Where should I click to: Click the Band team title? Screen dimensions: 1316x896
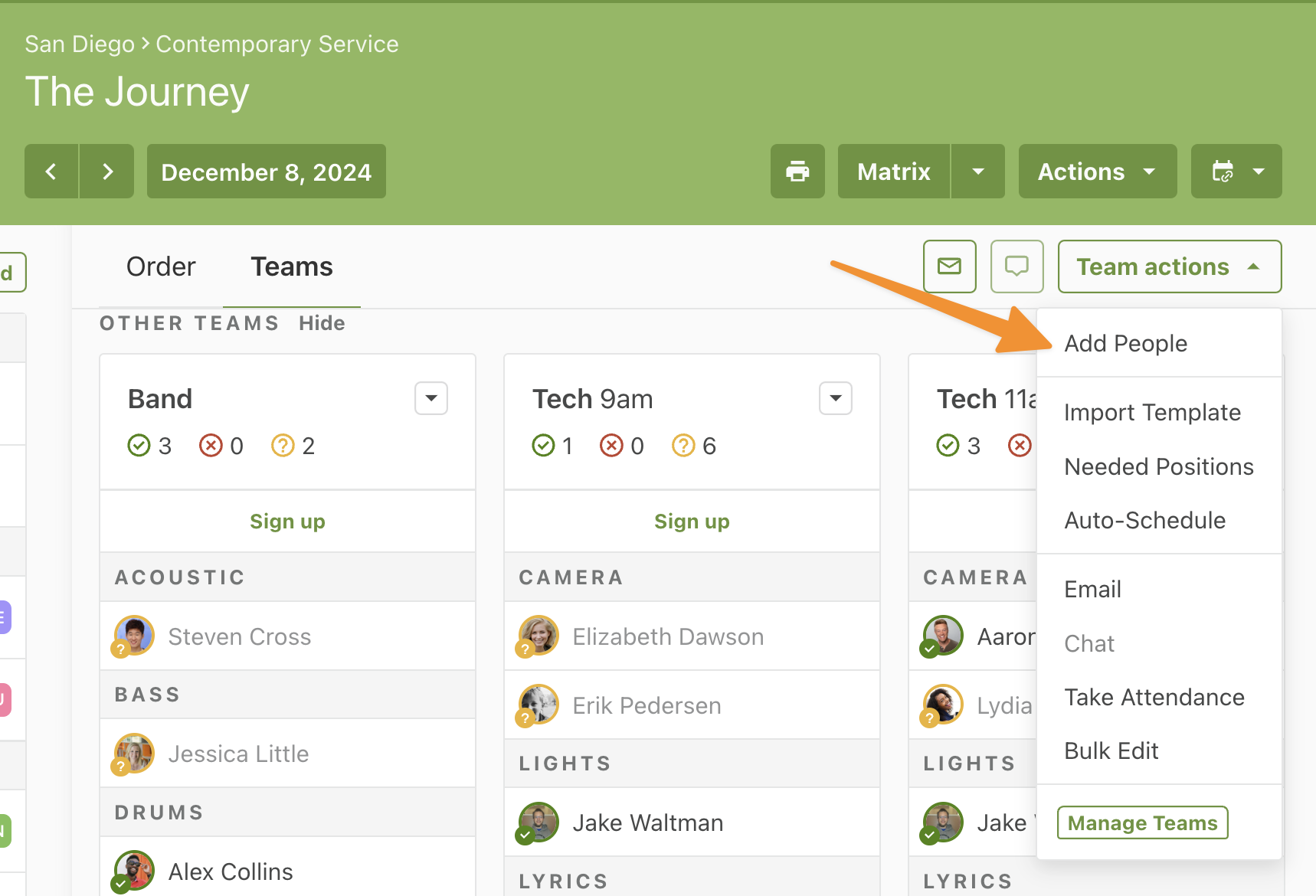pyautogui.click(x=160, y=399)
